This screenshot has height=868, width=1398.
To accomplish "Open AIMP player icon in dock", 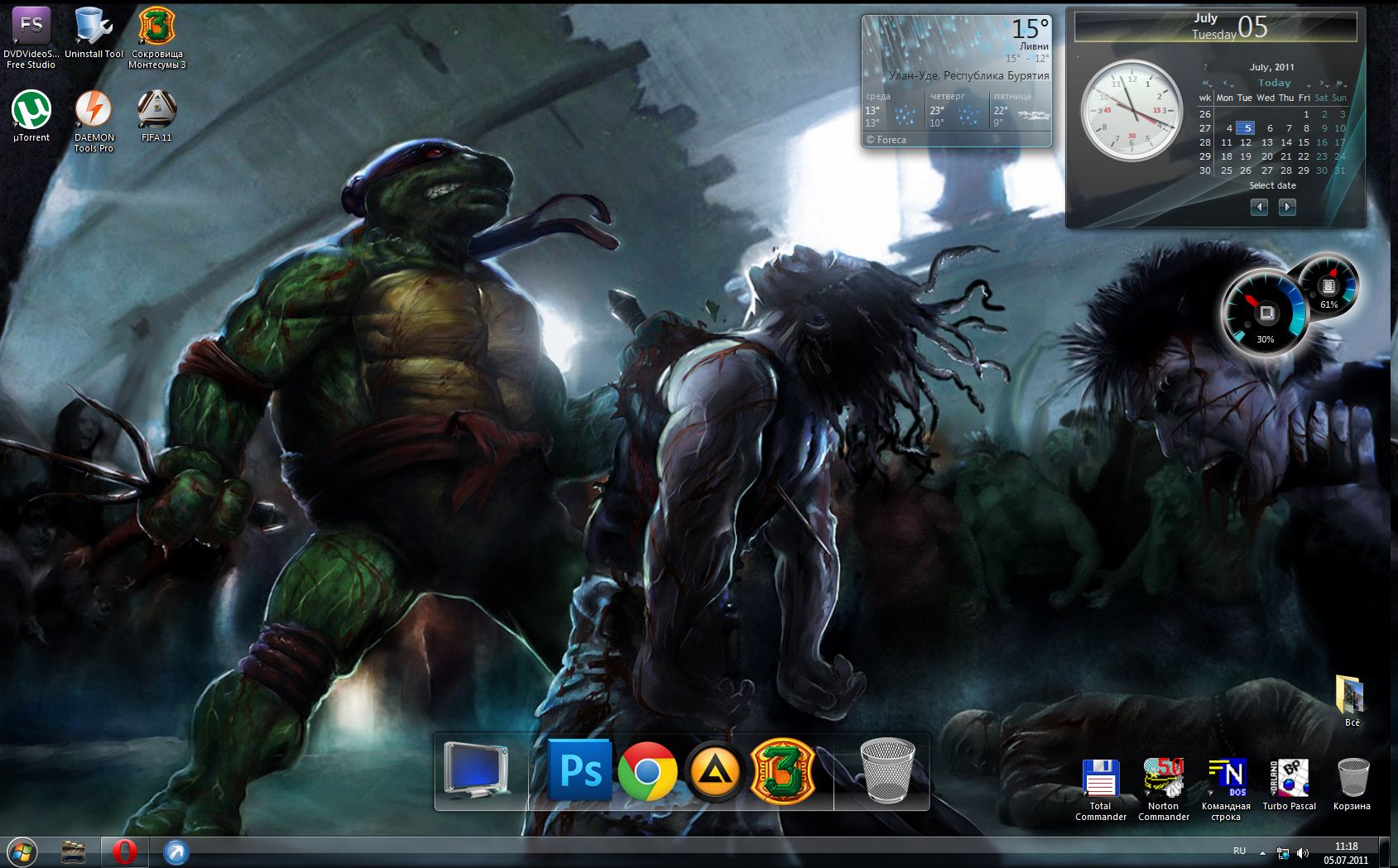I will (x=715, y=771).
